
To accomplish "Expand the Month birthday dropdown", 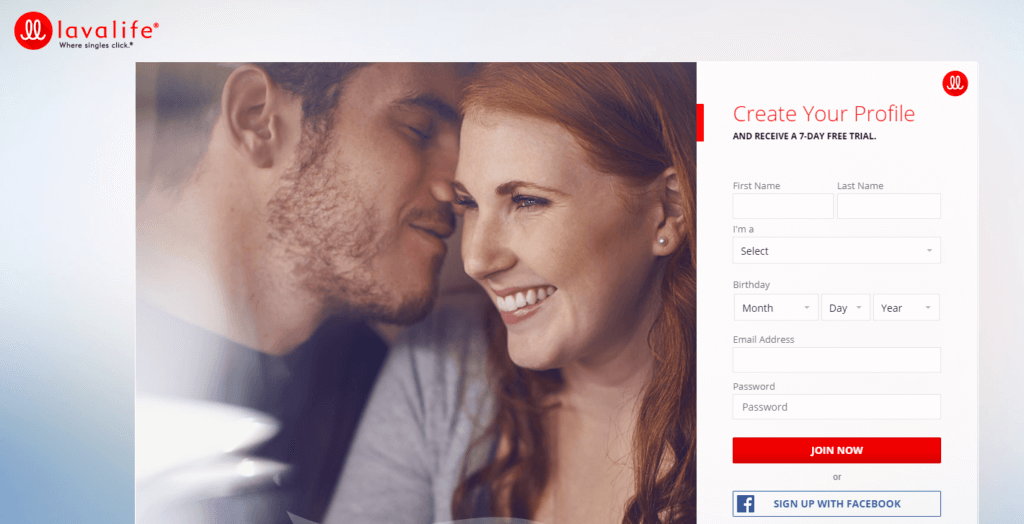I will pyautogui.click(x=776, y=308).
